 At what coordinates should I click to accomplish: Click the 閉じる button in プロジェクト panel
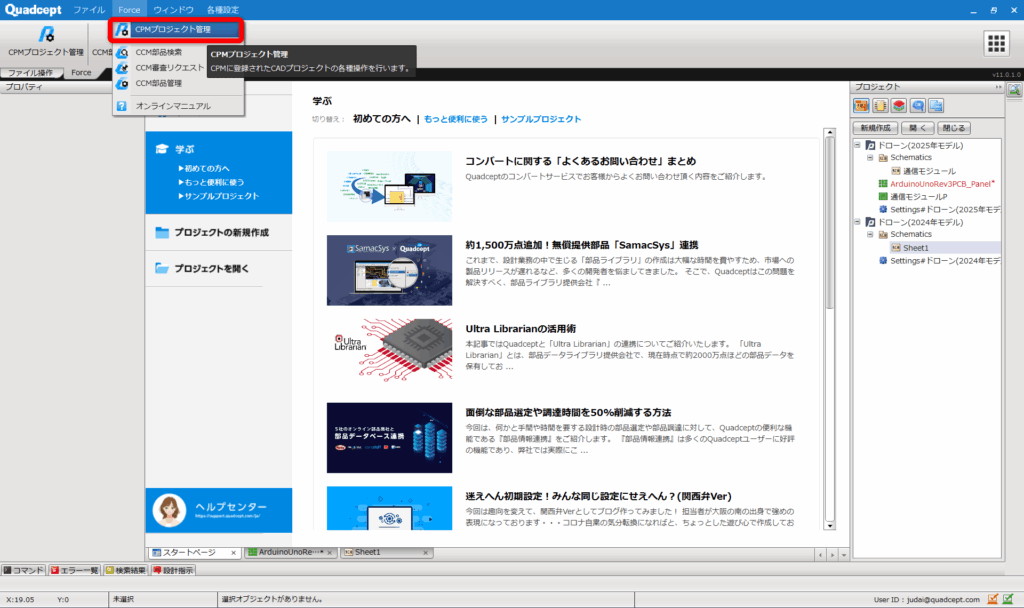[954, 128]
